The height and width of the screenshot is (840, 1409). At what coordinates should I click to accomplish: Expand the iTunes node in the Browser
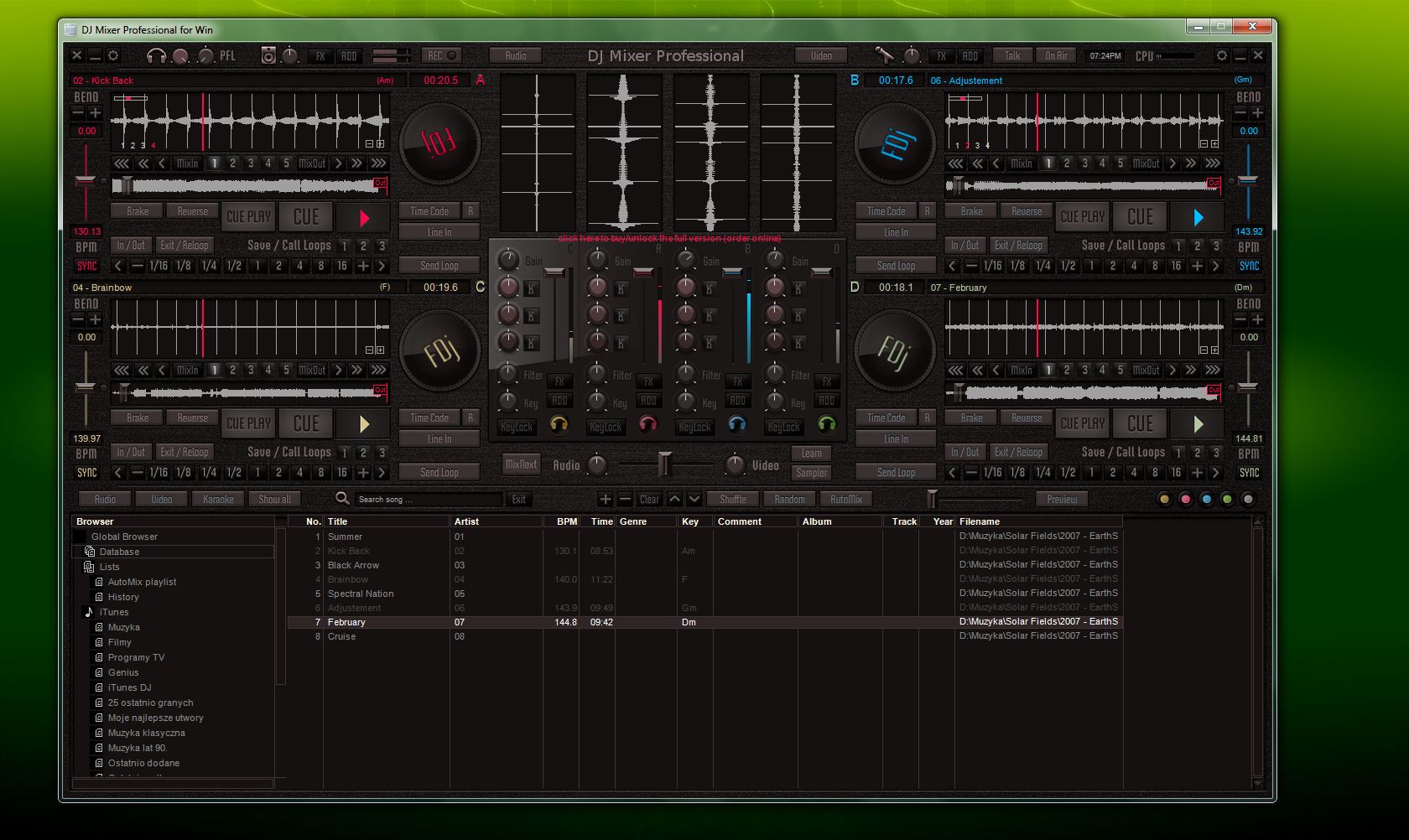(113, 612)
